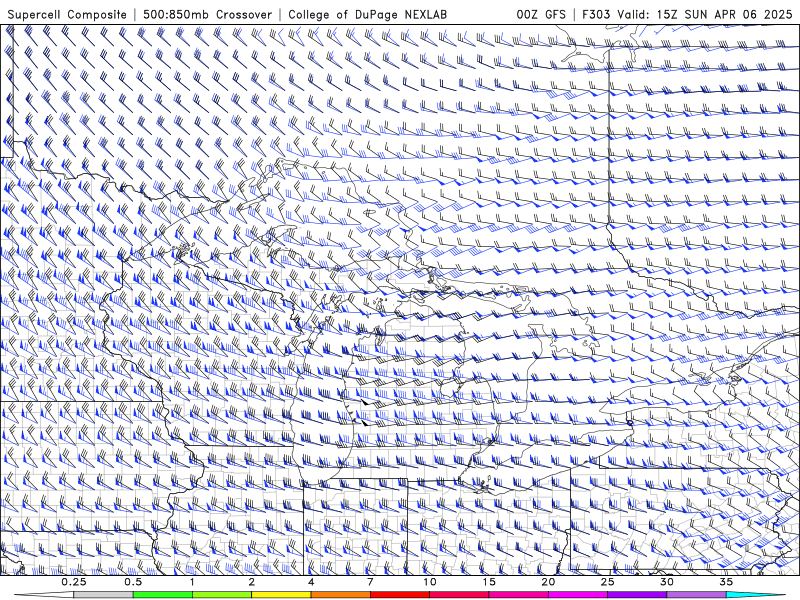800x600 pixels.
Task: Click the '25' scale value
Action: coord(608,582)
